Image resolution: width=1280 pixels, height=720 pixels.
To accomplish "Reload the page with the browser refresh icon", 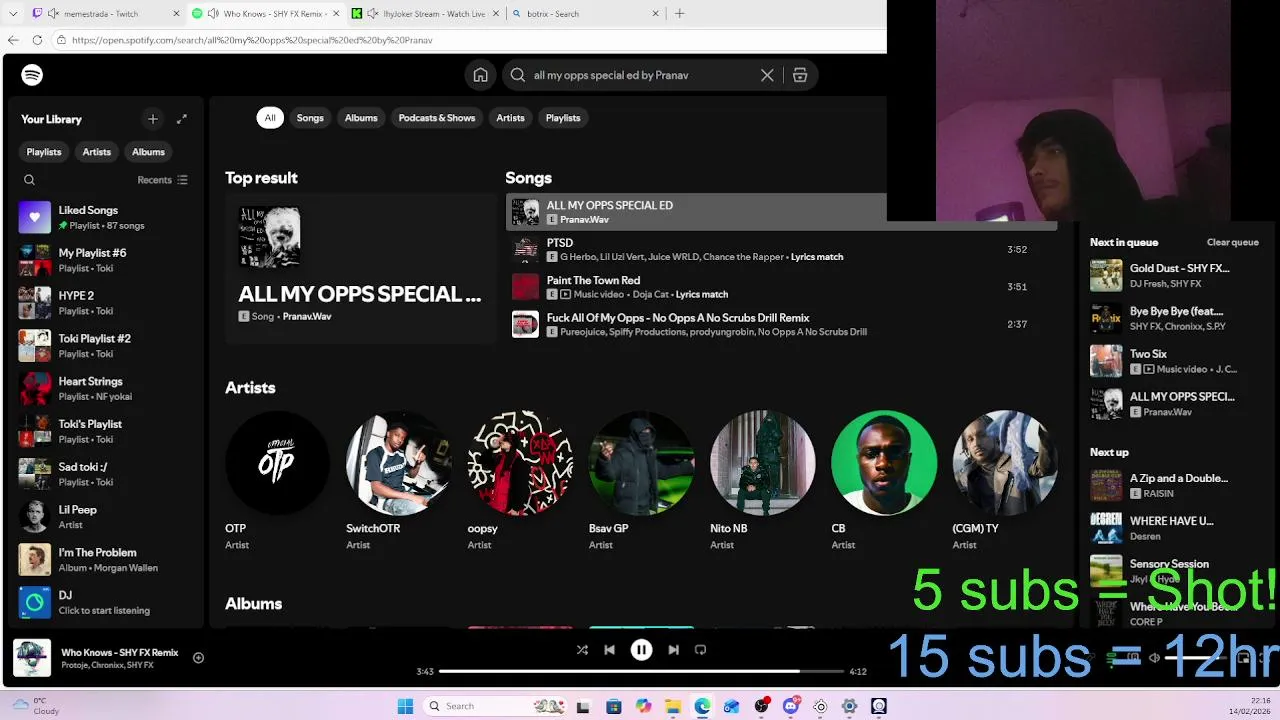I will coord(37,40).
